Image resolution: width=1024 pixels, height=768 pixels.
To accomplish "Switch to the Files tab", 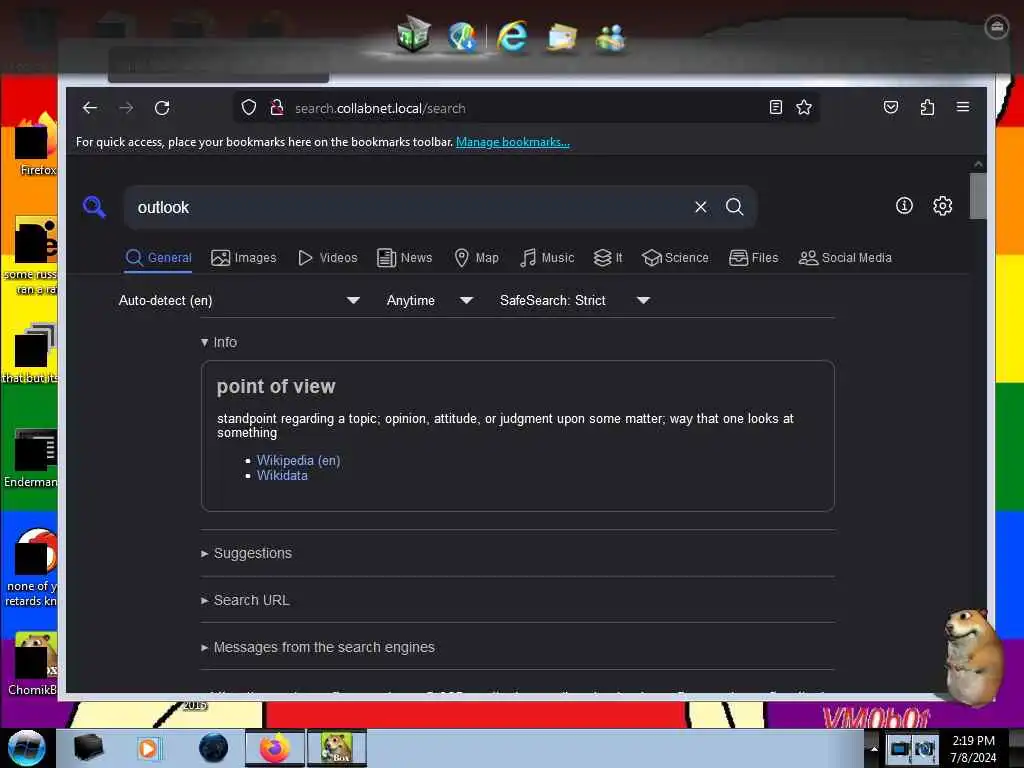I will 754,258.
